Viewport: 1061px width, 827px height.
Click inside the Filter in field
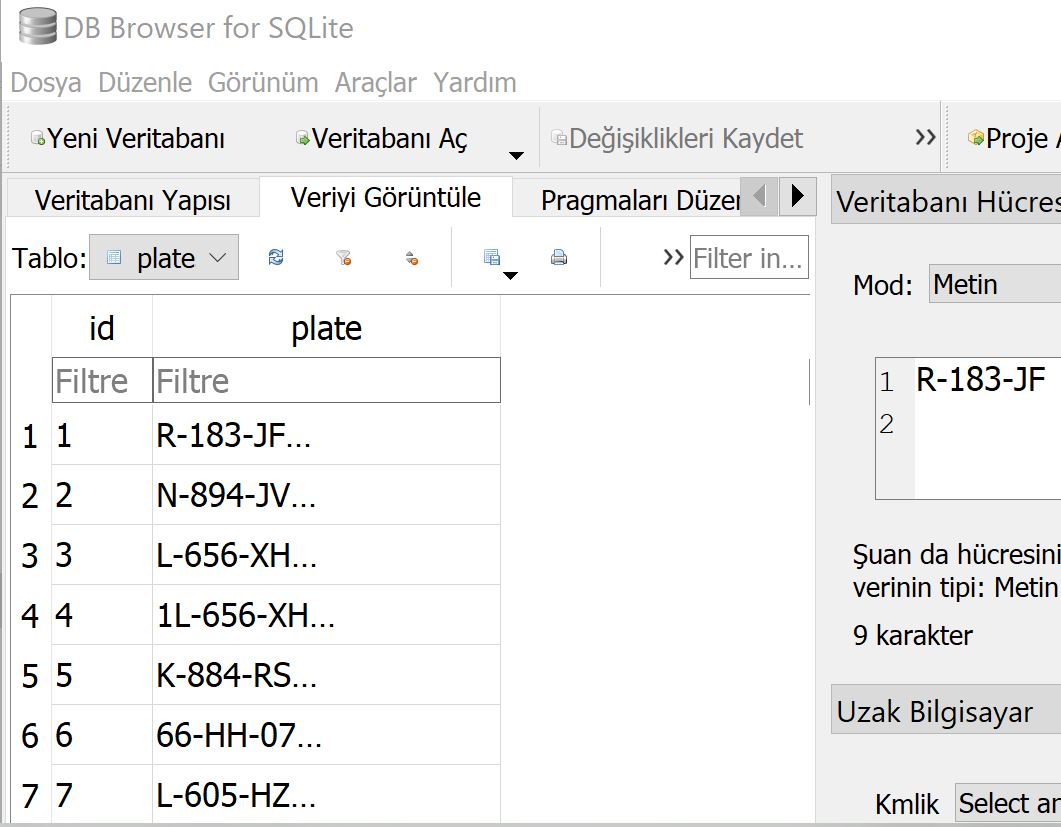748,257
